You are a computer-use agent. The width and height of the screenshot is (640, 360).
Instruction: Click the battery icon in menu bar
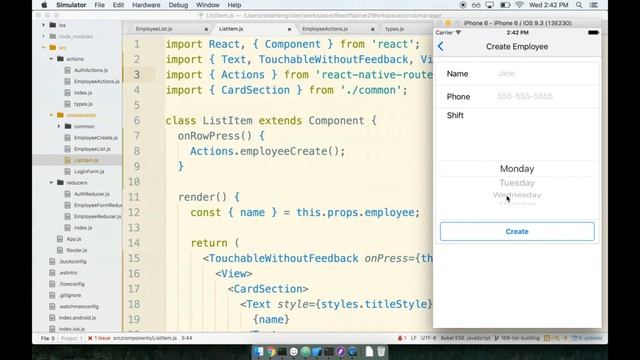click(x=505, y=5)
